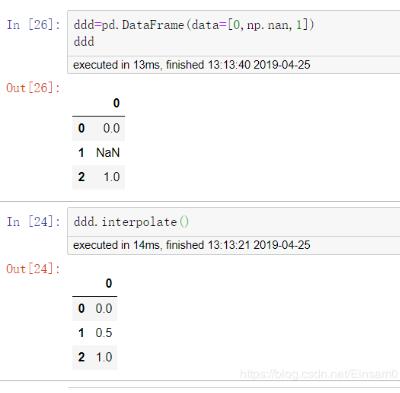Click NaN cell in first output table
400x393 pixels.
click(x=108, y=153)
